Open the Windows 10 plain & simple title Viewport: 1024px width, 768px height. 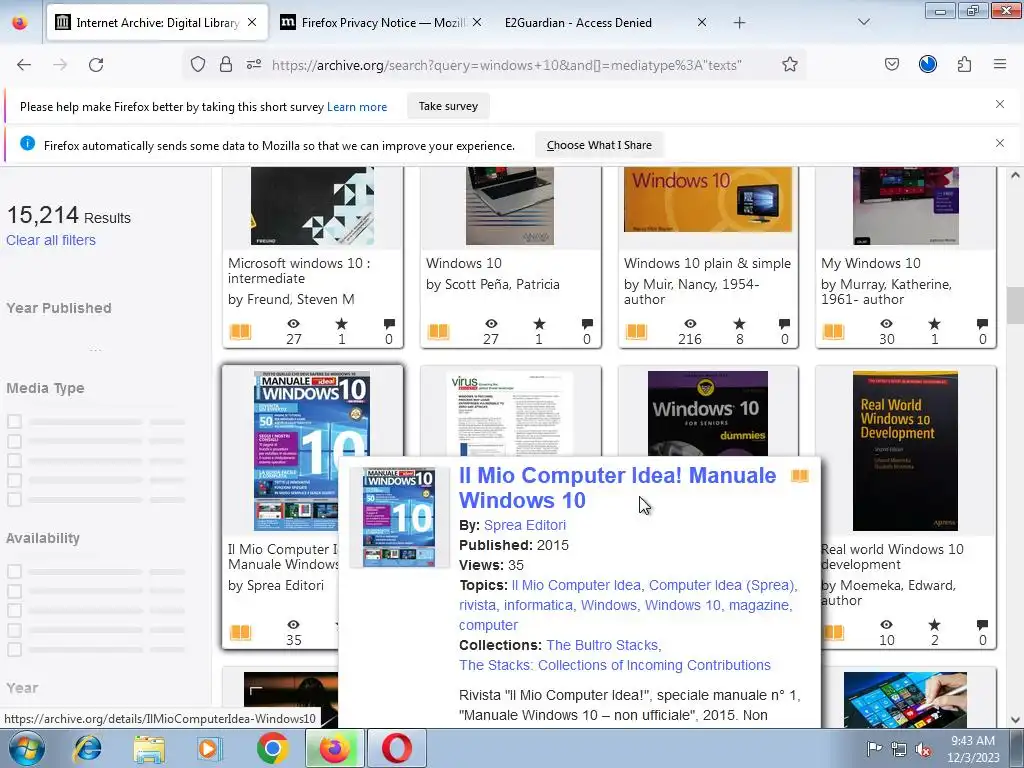(x=707, y=263)
